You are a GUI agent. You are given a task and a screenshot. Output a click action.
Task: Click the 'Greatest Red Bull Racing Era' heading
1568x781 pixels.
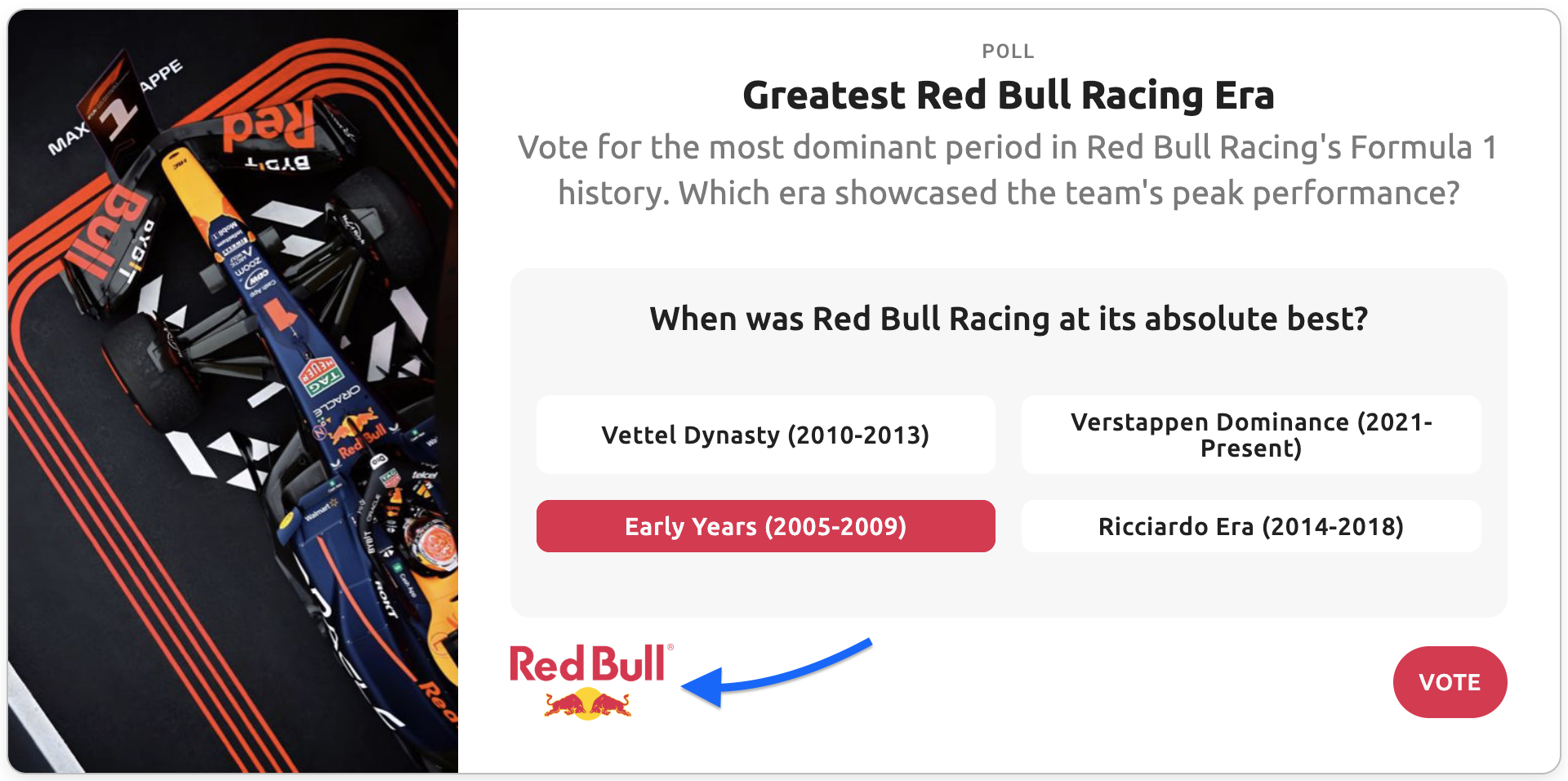(x=1008, y=96)
